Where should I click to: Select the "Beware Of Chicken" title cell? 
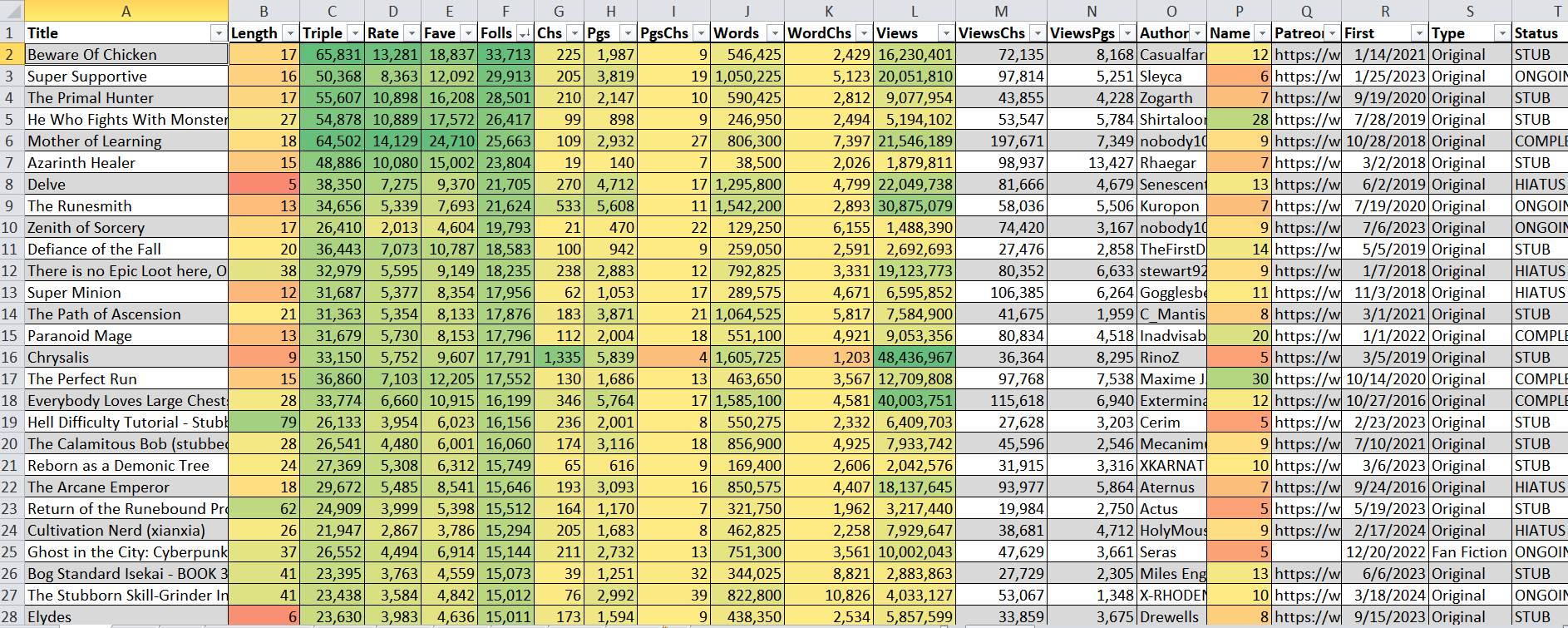click(x=126, y=55)
